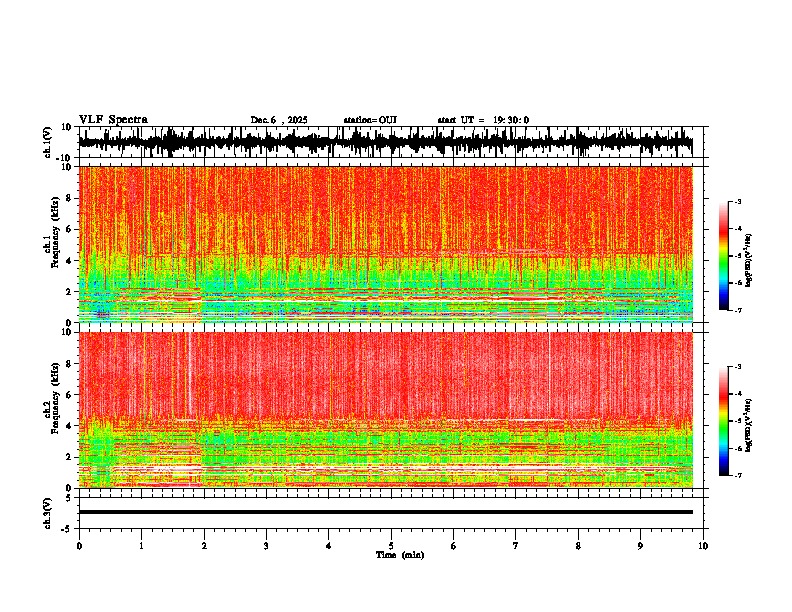Click time axis tick label '1'
The height and width of the screenshot is (612, 792).
(x=141, y=546)
